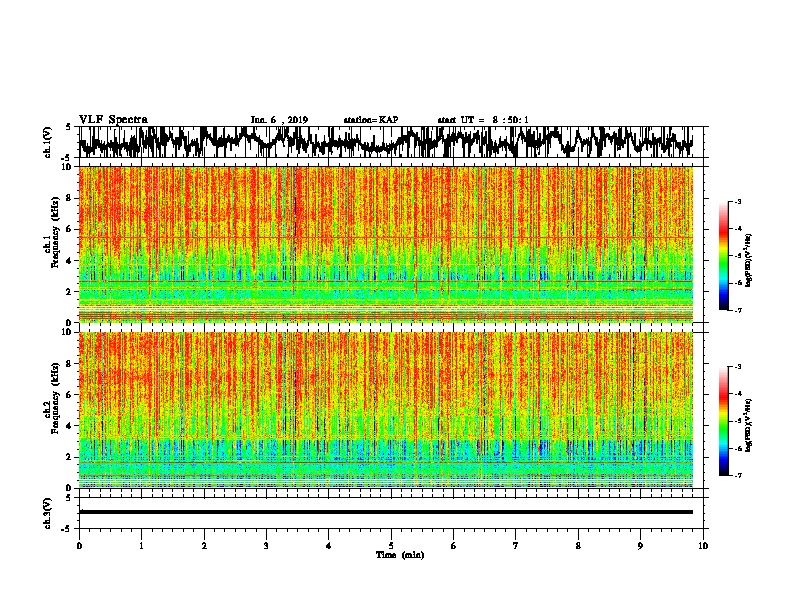Viewport: 792px width, 612px height.
Task: Click the 8 kHz tick on ch.2 frequency axis
Action: click(69, 364)
